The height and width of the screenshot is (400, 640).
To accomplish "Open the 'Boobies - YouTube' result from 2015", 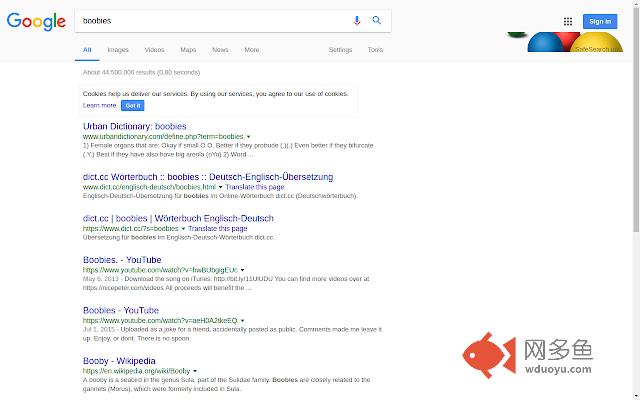I will tap(121, 310).
